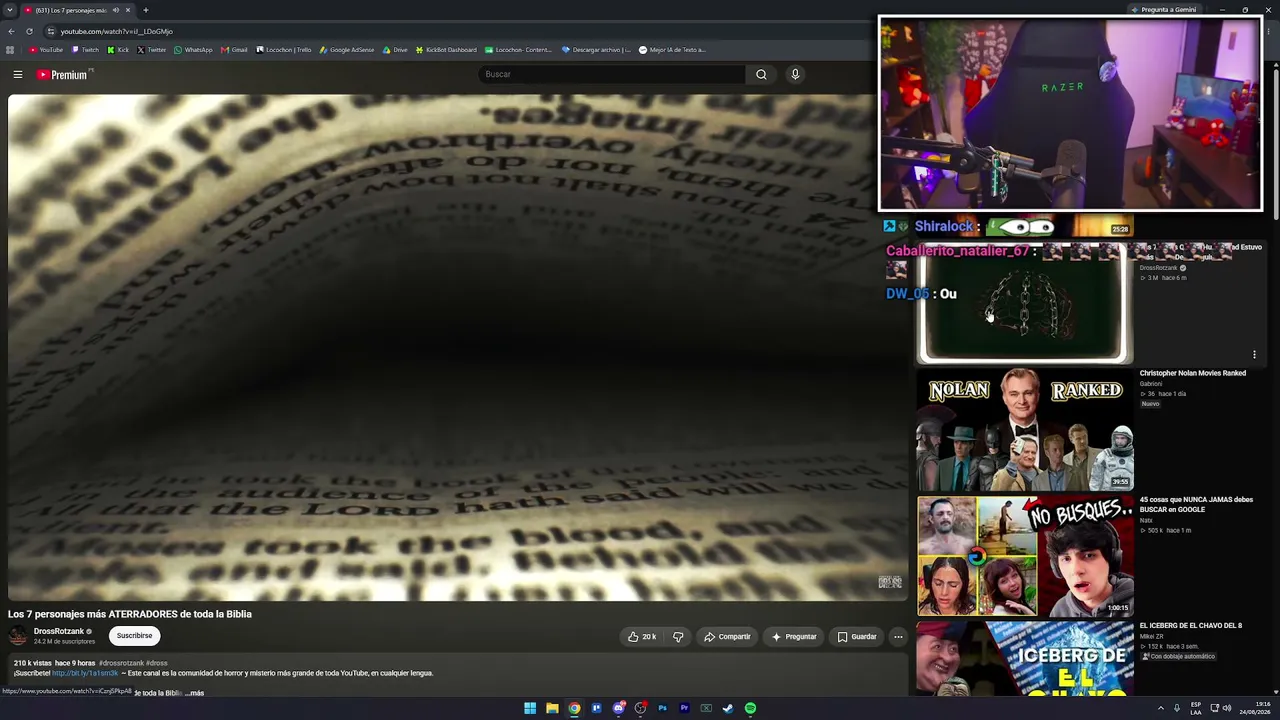Open the tab search dropdown arrow

(x=10, y=10)
